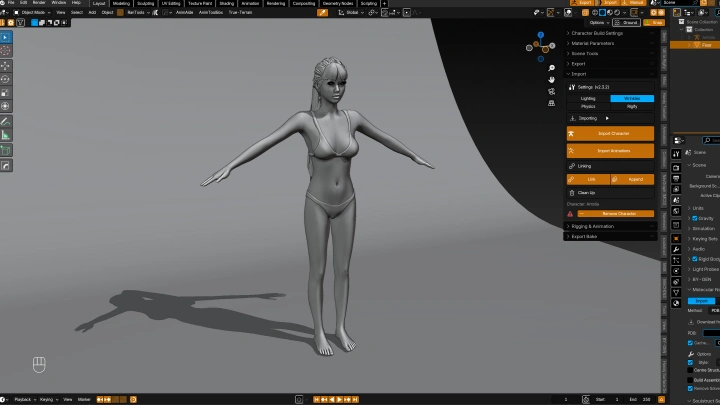Jump to the first frame

pos(316,399)
